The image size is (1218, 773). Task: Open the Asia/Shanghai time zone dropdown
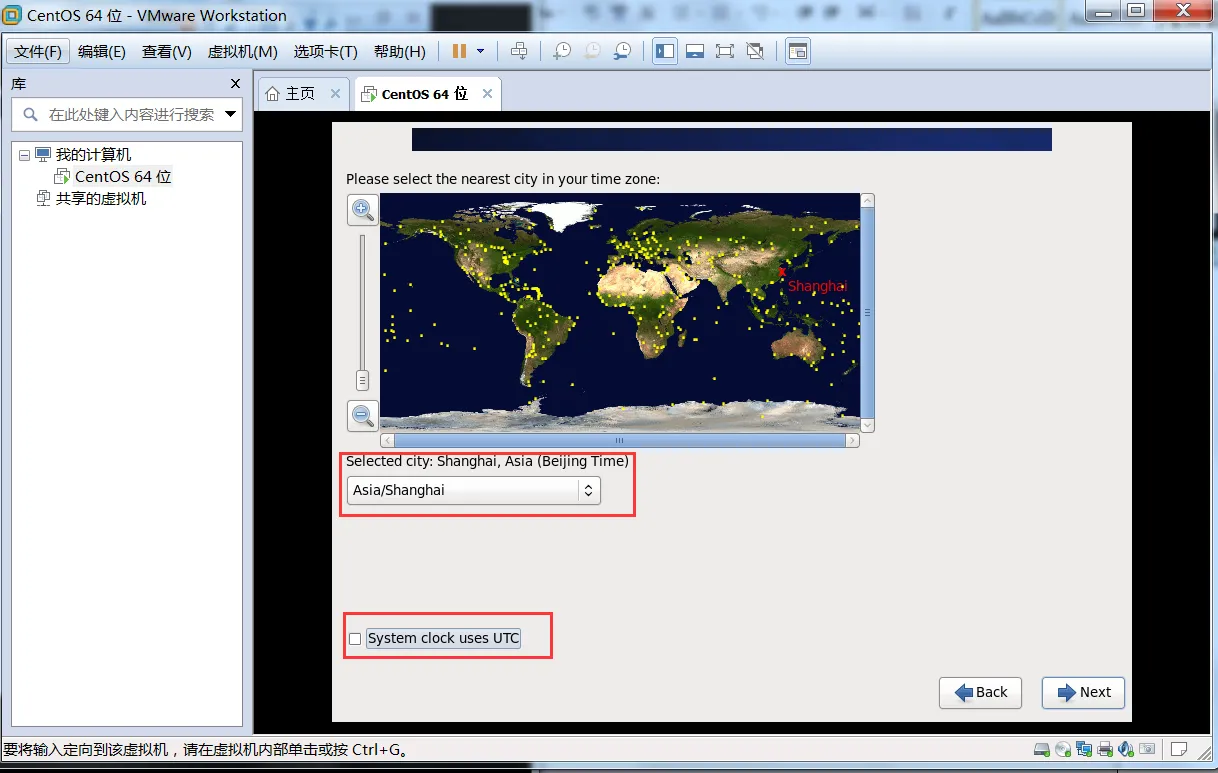click(474, 490)
